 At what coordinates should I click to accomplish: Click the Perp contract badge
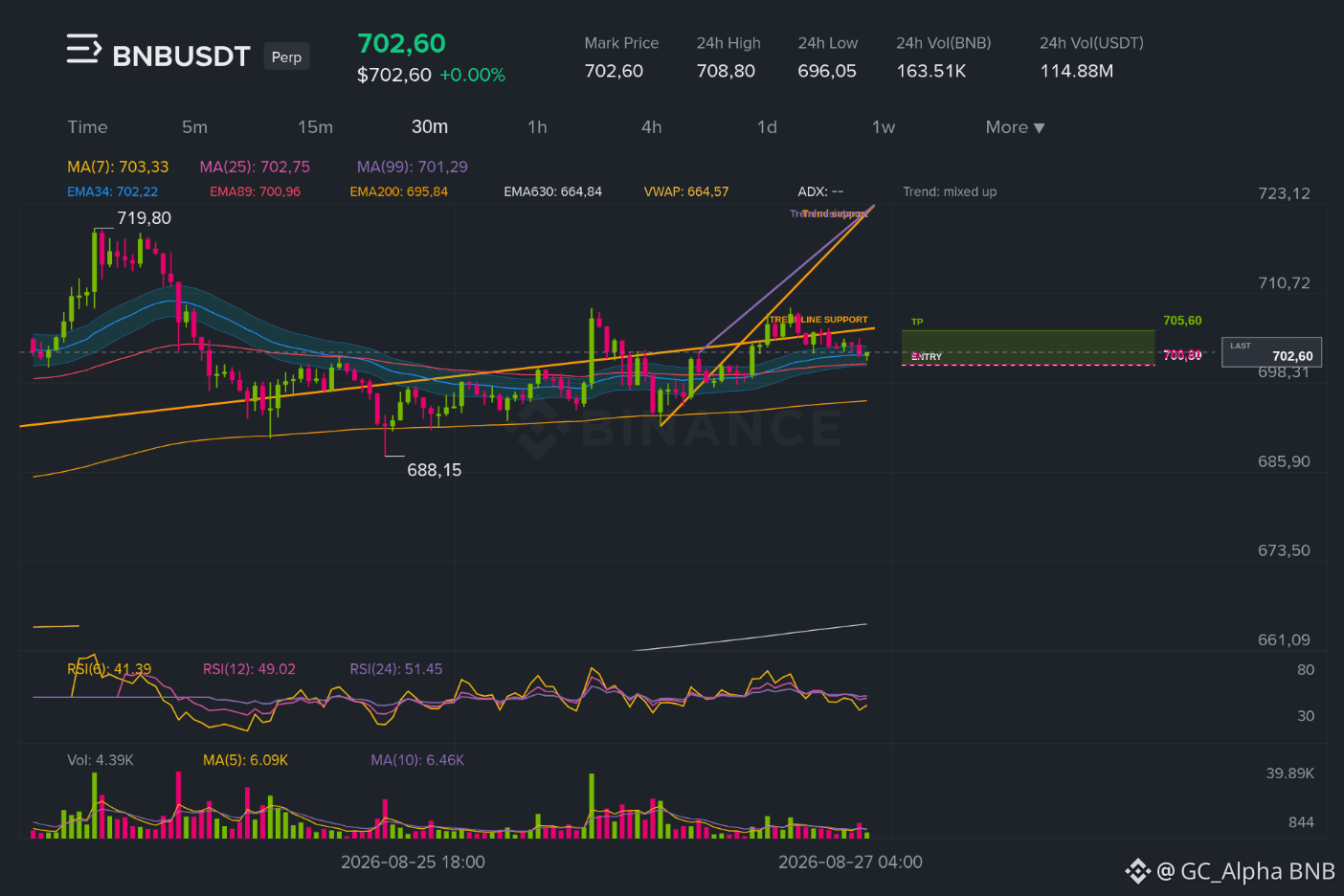point(286,57)
